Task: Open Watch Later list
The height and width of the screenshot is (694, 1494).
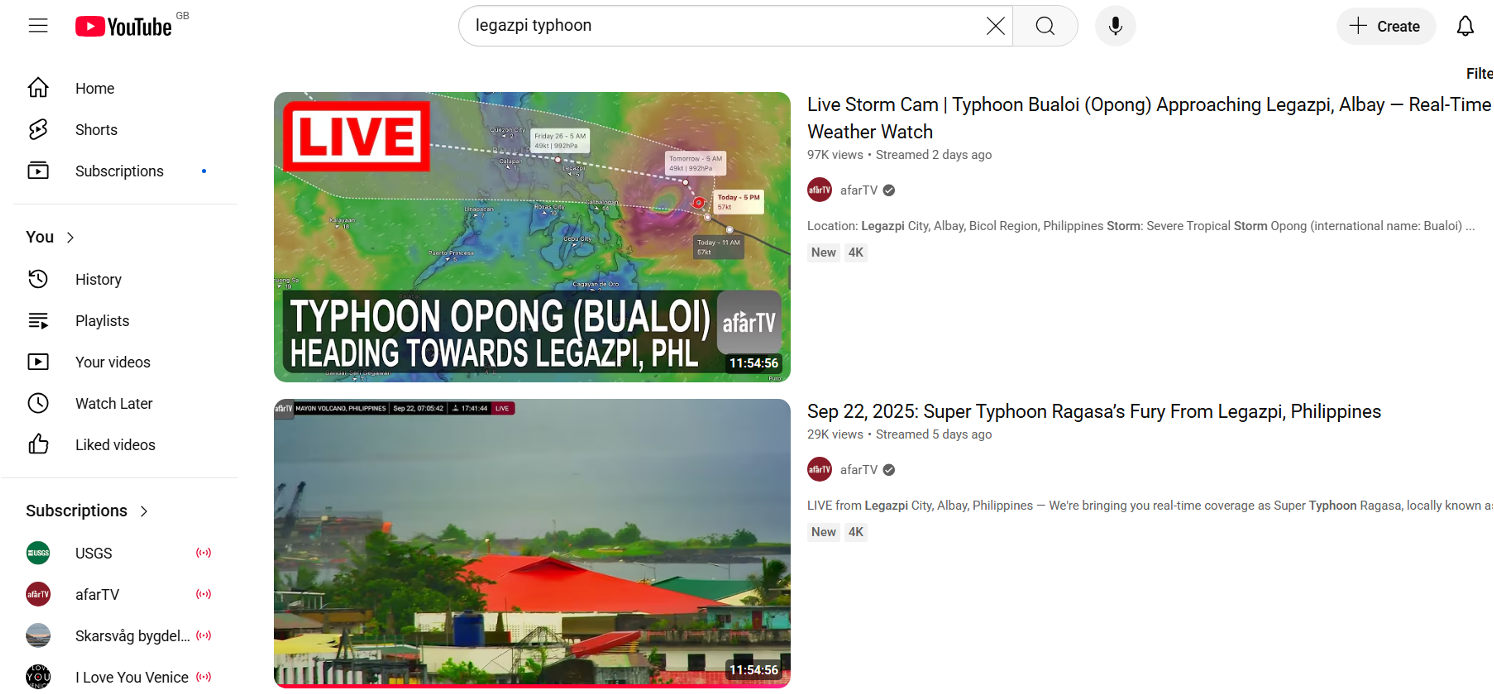Action: pyautogui.click(x=114, y=404)
